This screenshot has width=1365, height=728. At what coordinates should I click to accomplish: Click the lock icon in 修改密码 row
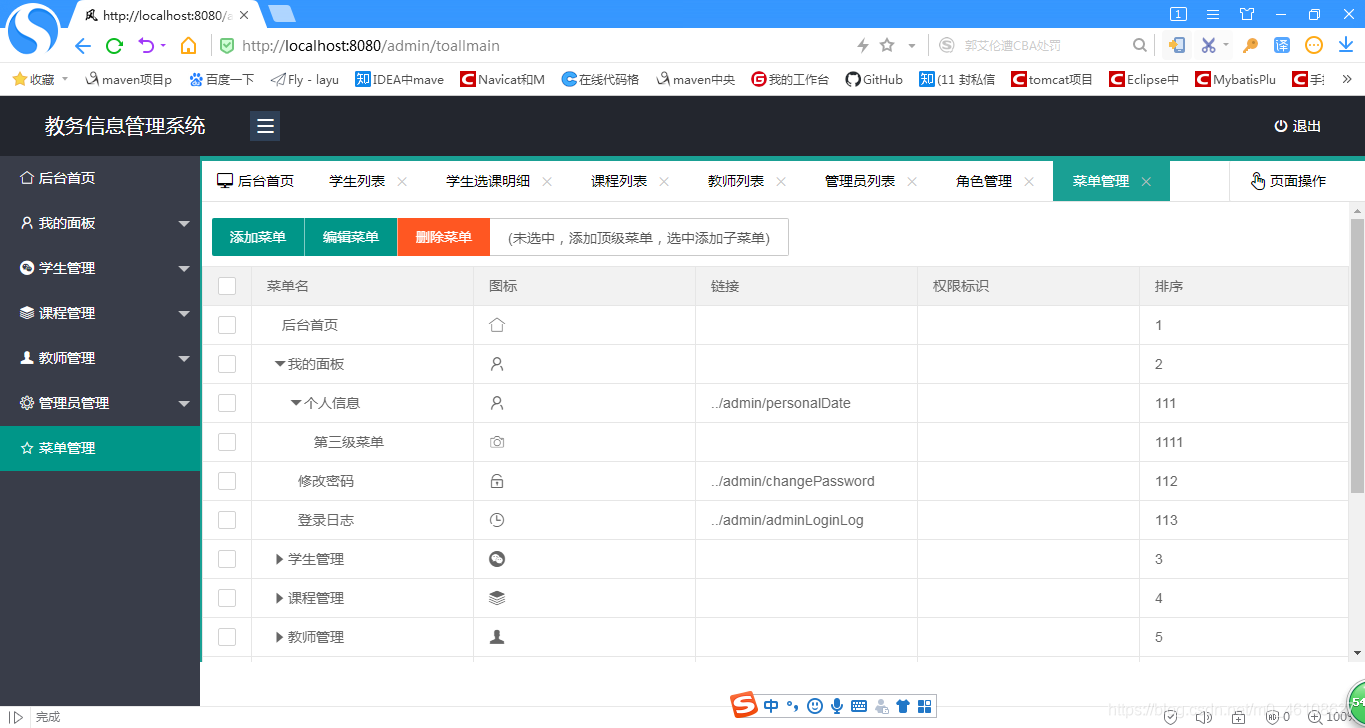coord(497,481)
